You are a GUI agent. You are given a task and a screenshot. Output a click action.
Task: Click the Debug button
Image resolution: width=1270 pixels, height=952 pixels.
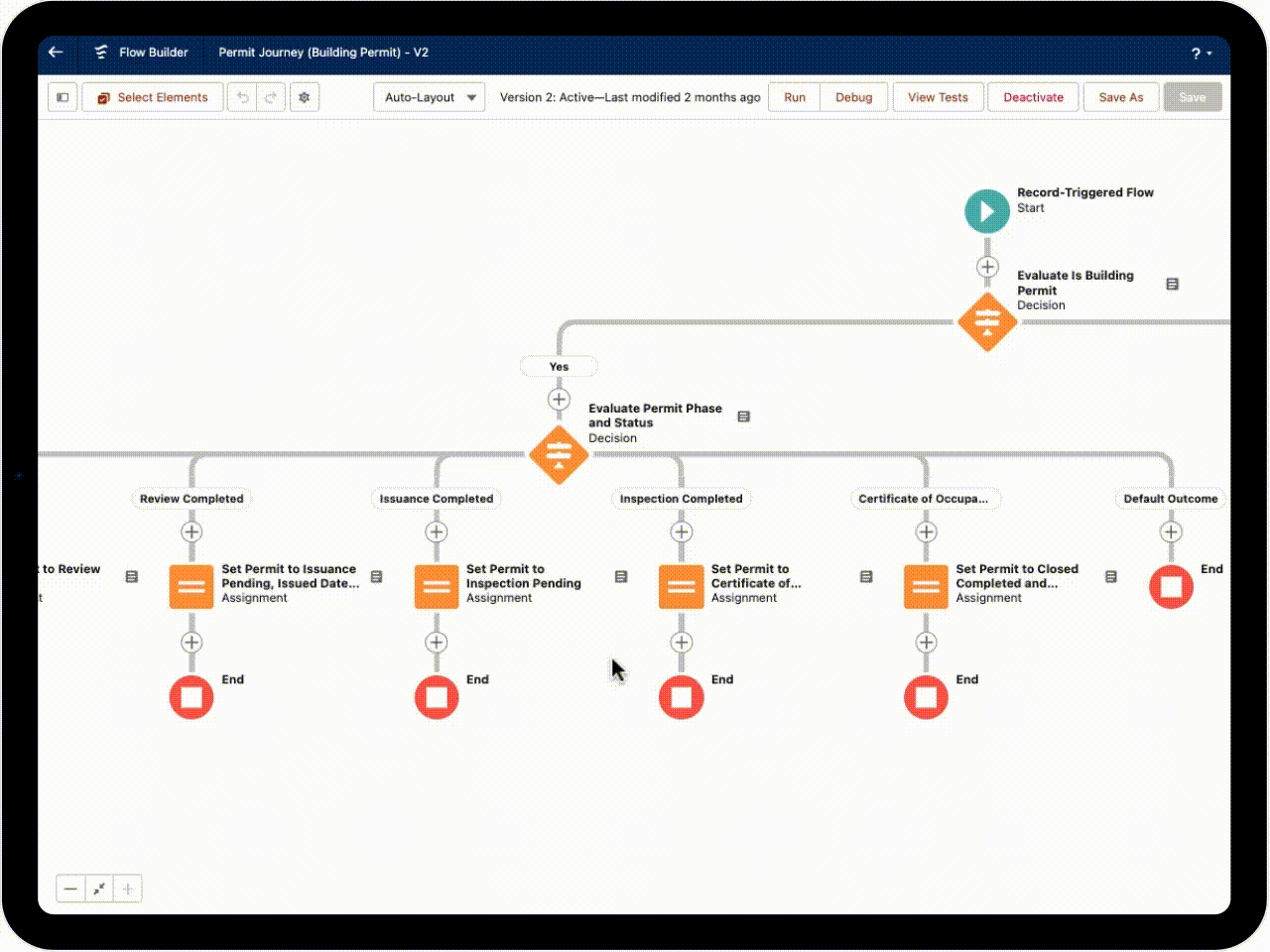(853, 97)
